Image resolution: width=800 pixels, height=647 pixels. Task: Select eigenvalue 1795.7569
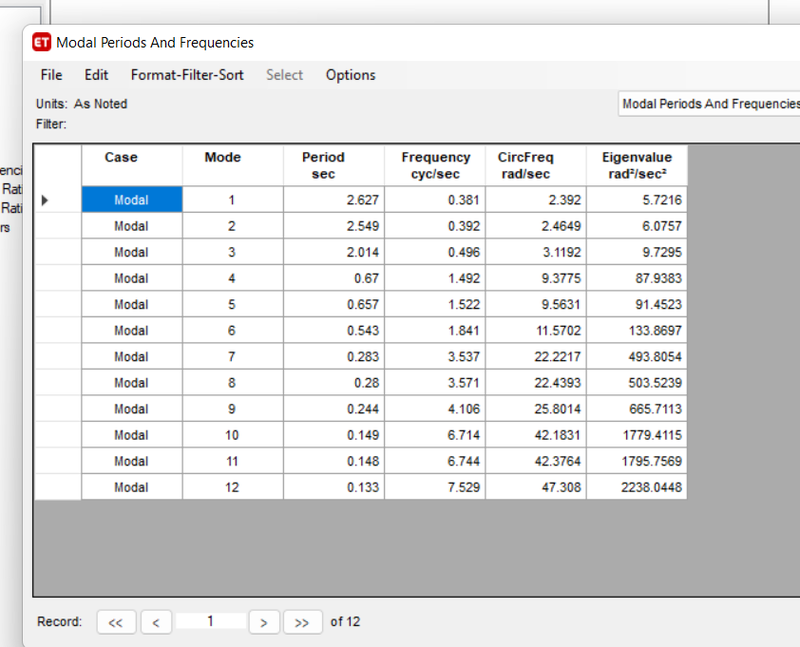[x=637, y=461]
